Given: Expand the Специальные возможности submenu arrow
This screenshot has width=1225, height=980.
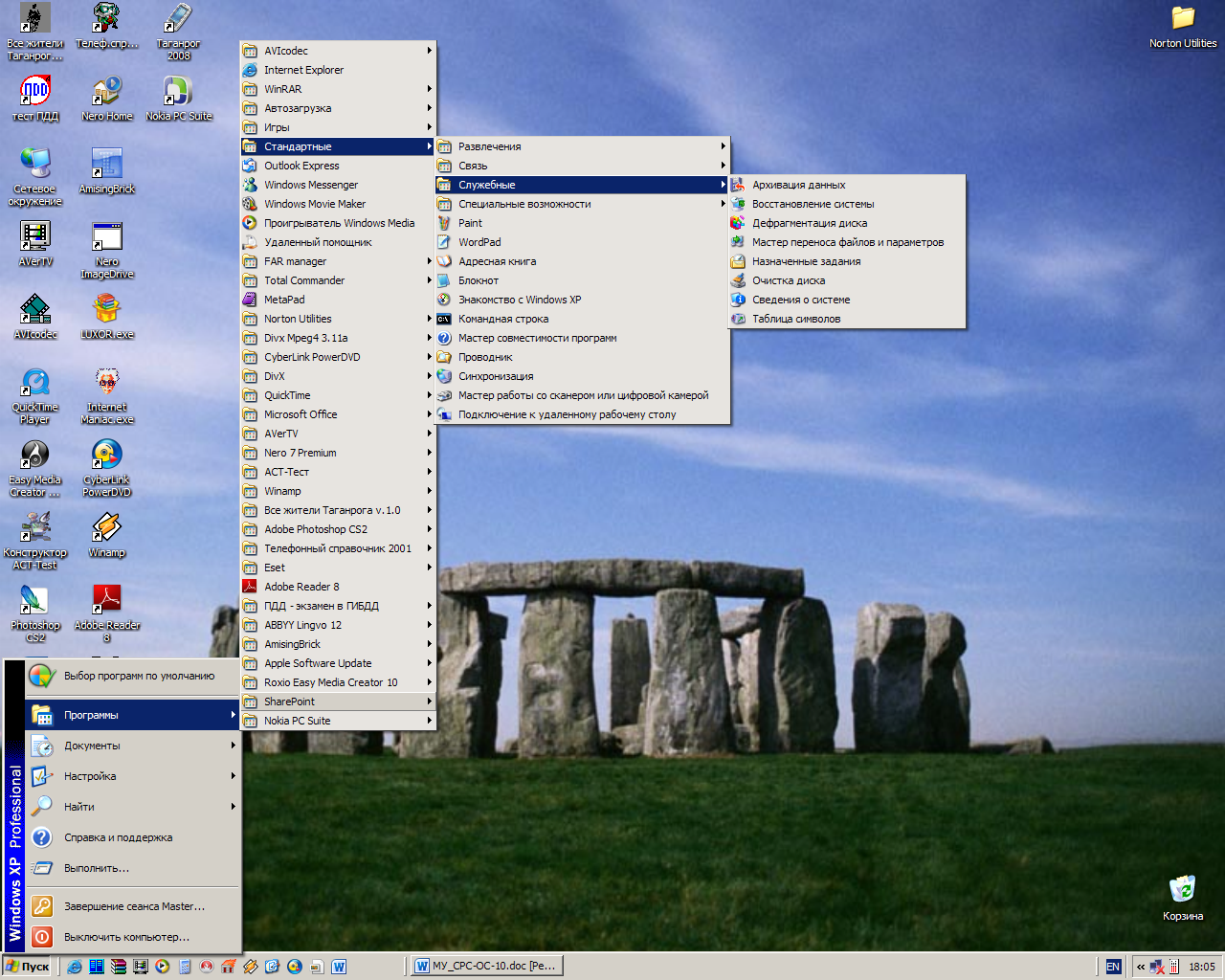Looking at the screenshot, I should (x=724, y=204).
